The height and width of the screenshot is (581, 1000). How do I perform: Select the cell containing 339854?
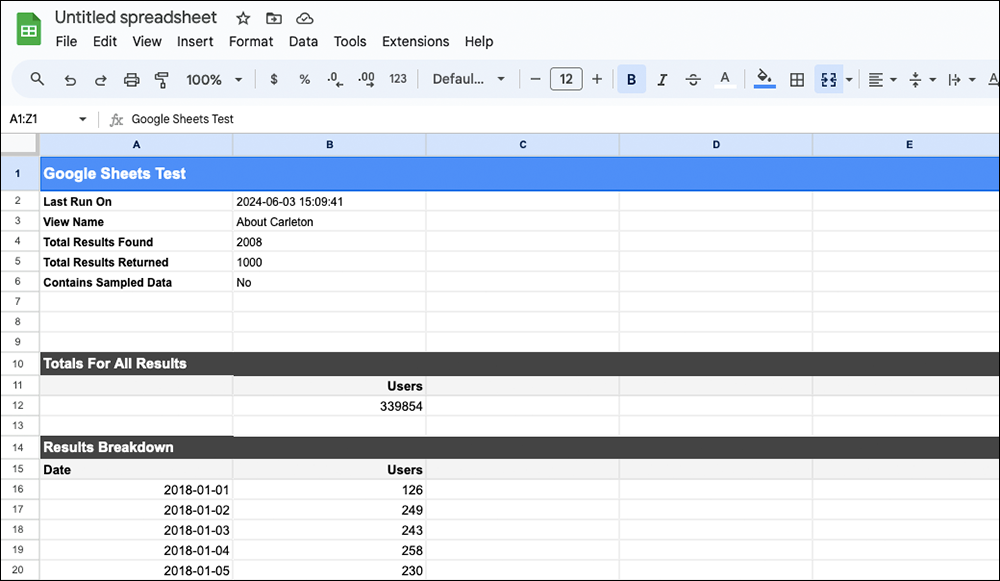click(329, 406)
